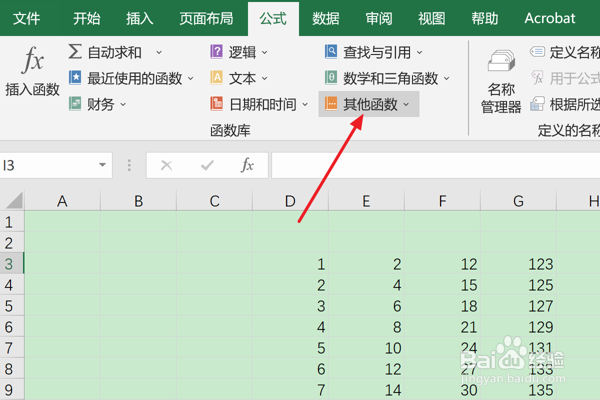The height and width of the screenshot is (400, 600).
Task: Select column B header
Action: (139, 201)
